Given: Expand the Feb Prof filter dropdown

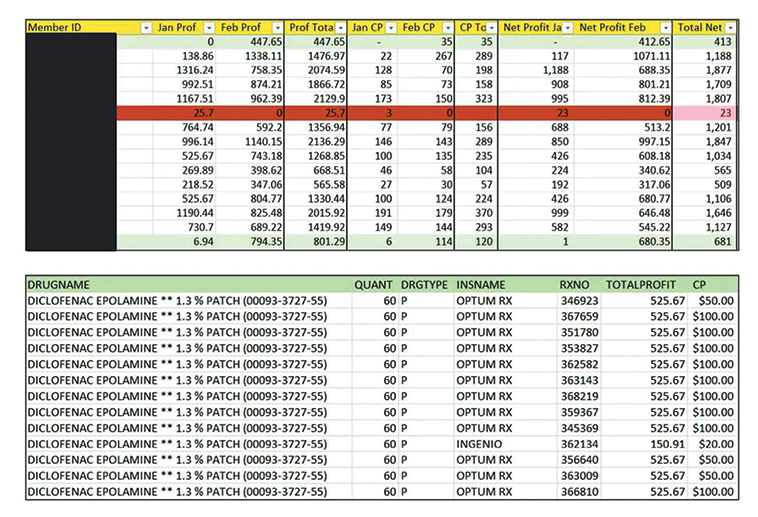Looking at the screenshot, I should tap(275, 27).
